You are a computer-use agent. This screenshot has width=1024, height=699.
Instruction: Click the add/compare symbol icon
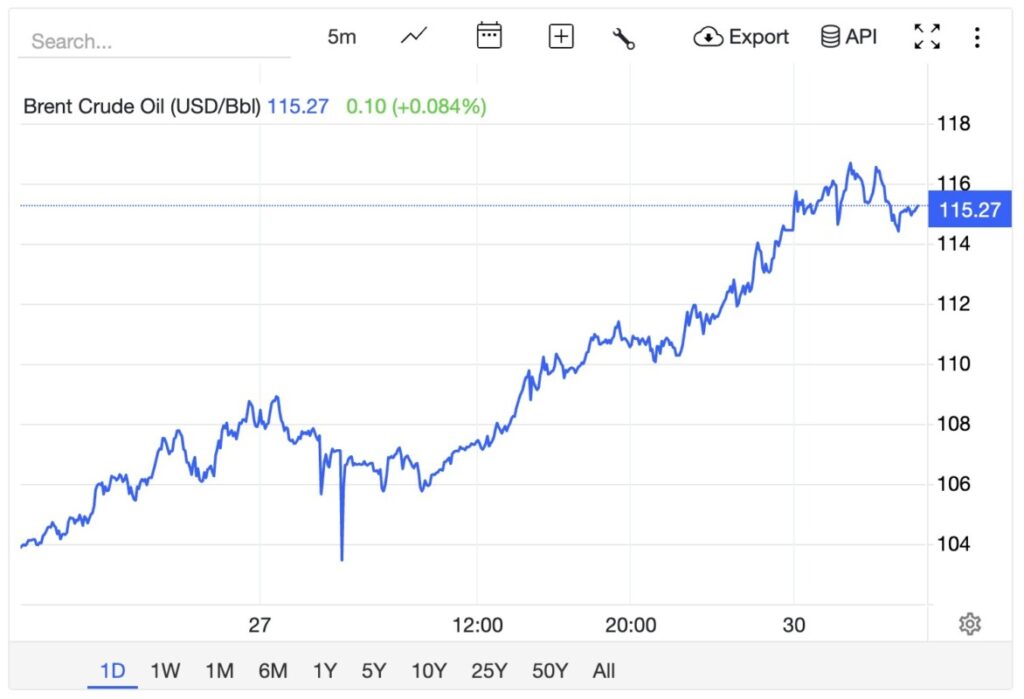coord(560,36)
